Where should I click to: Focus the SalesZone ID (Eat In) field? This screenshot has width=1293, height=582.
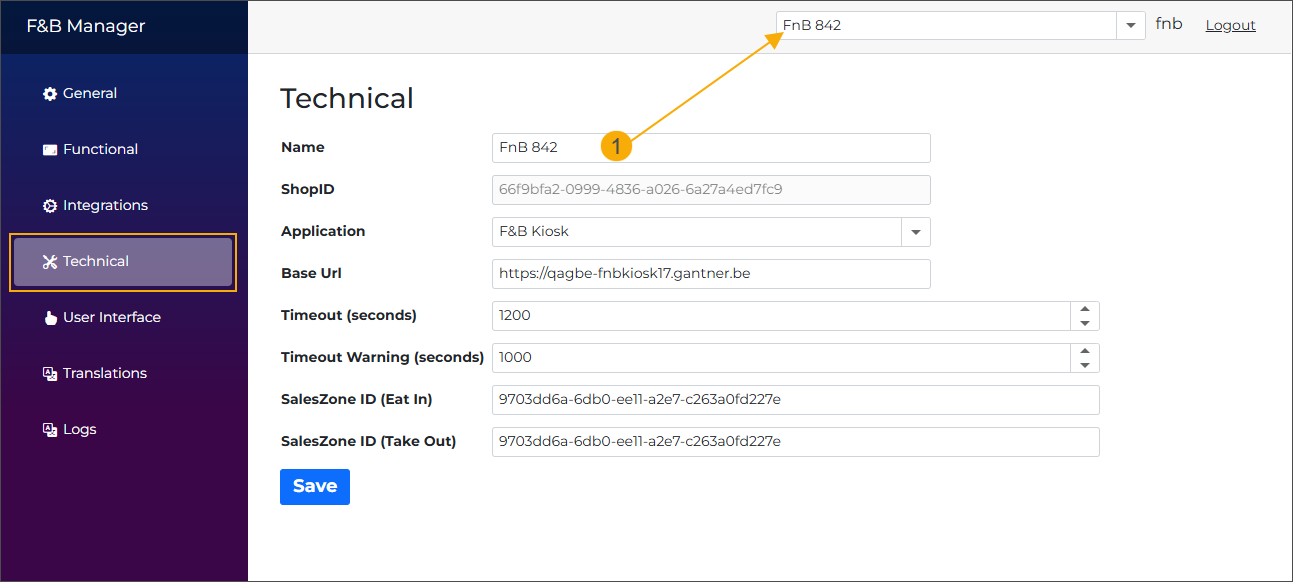pyautogui.click(x=795, y=400)
